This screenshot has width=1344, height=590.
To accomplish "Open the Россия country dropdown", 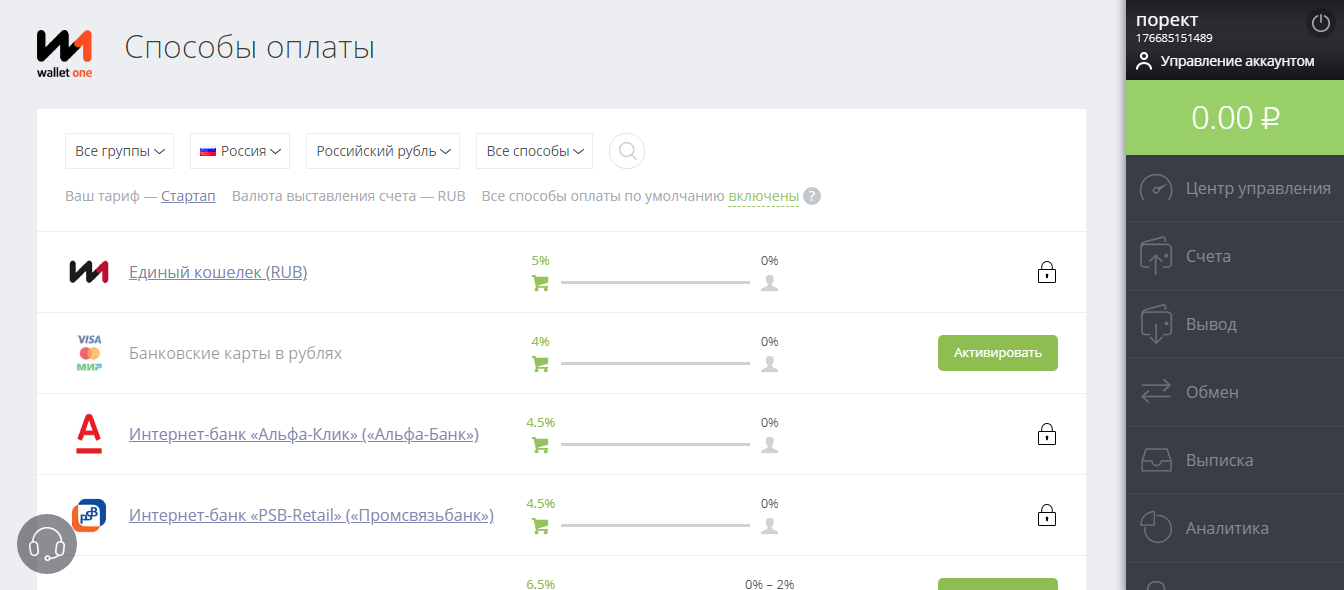I will [x=239, y=151].
